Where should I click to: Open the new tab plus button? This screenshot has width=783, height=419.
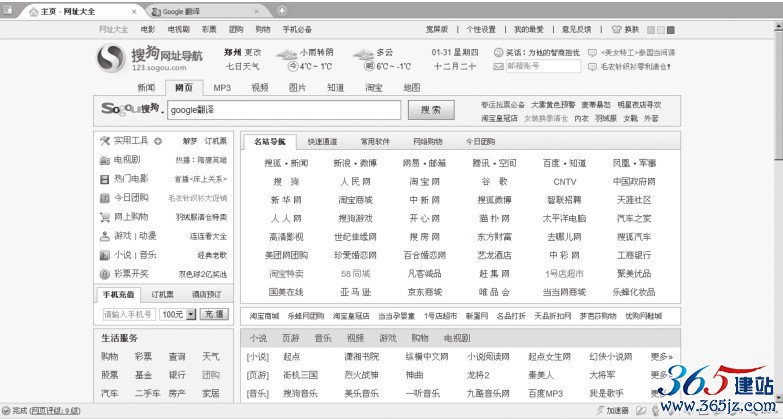(x=282, y=10)
